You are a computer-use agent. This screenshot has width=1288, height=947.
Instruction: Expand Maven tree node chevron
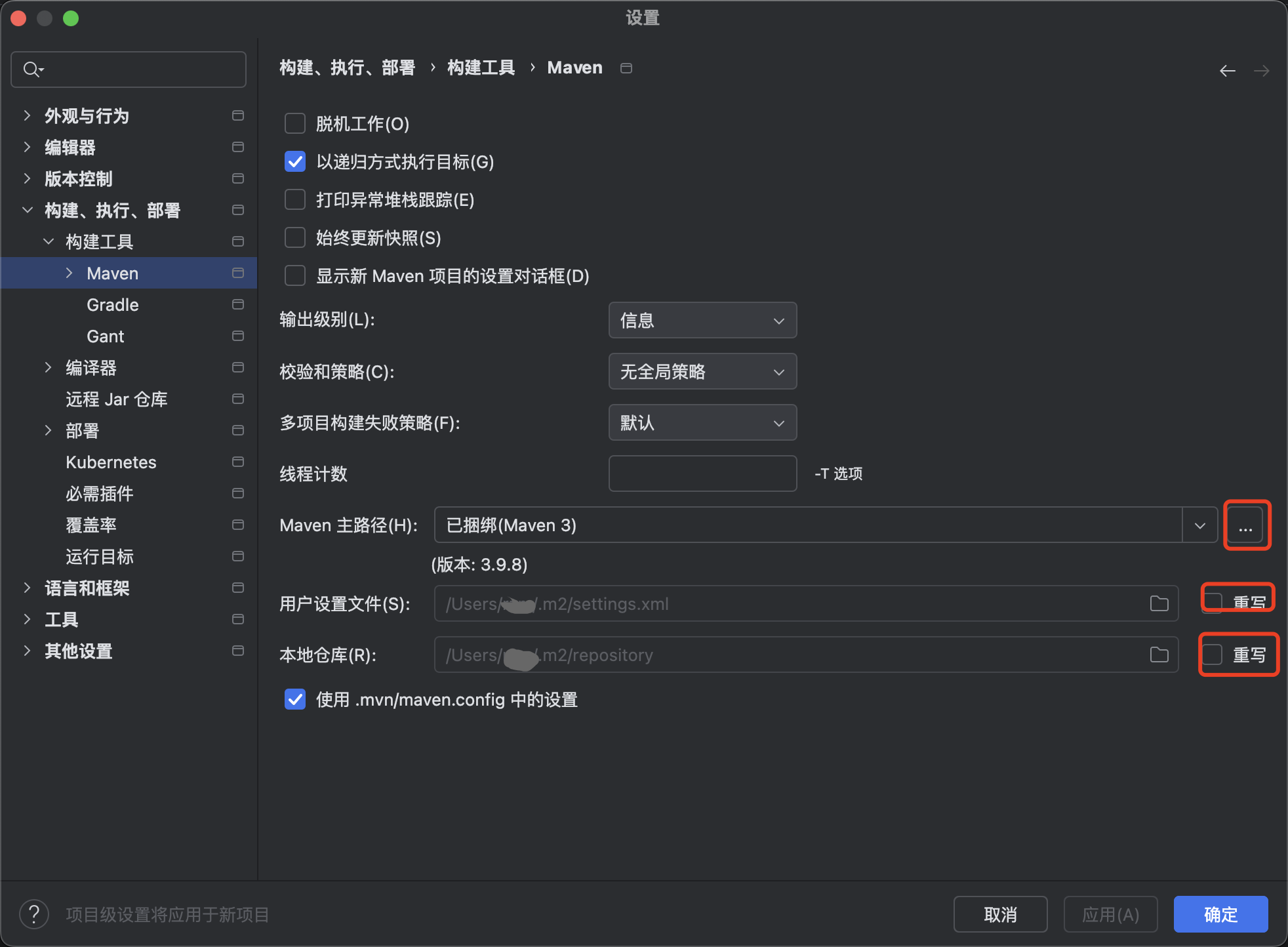click(69, 273)
